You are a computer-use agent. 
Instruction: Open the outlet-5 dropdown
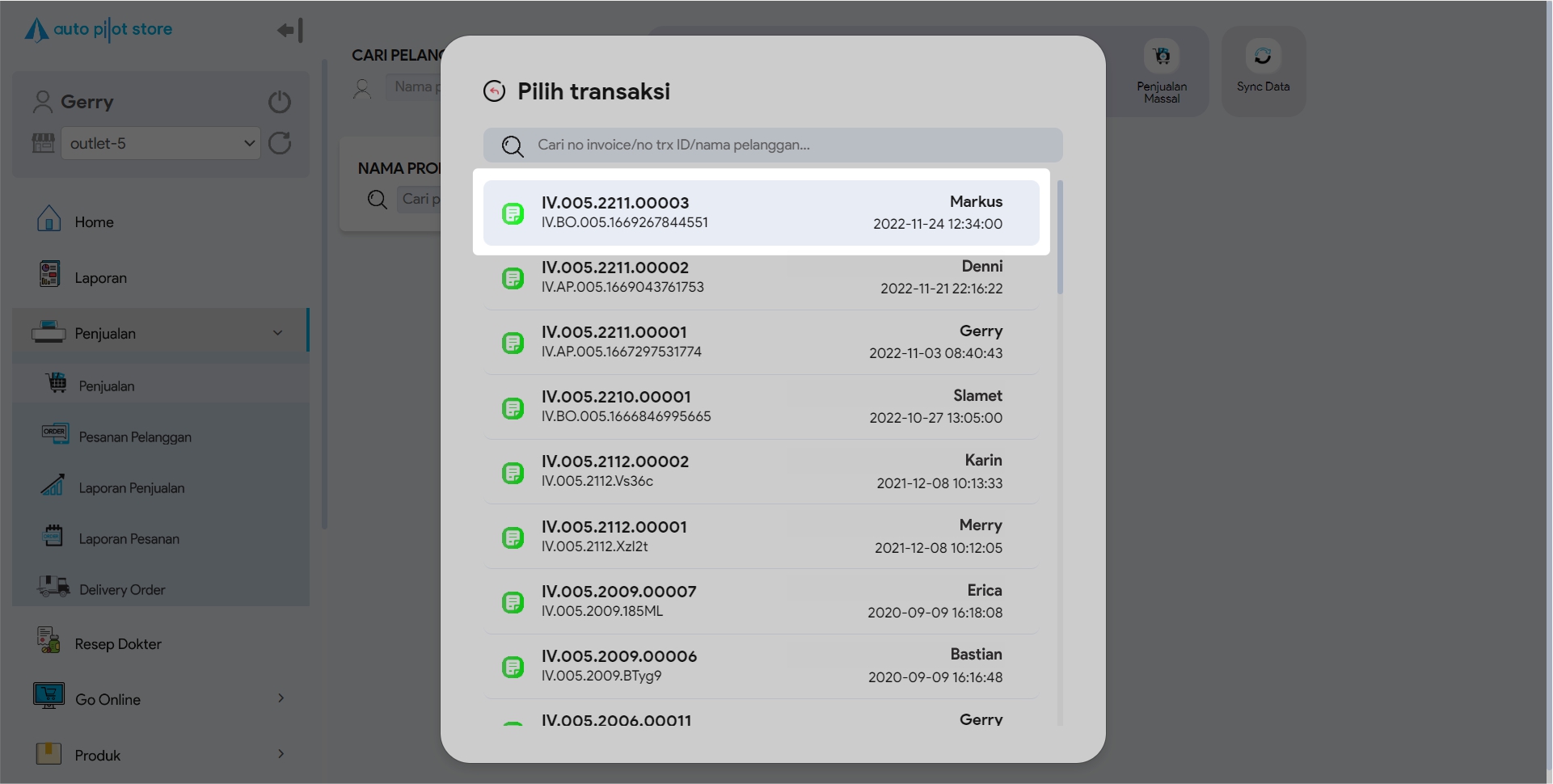coord(160,143)
